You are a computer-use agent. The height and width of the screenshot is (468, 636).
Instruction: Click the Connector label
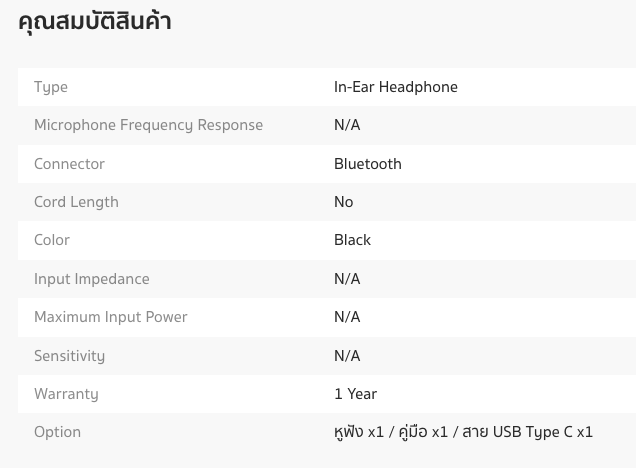coord(69,164)
